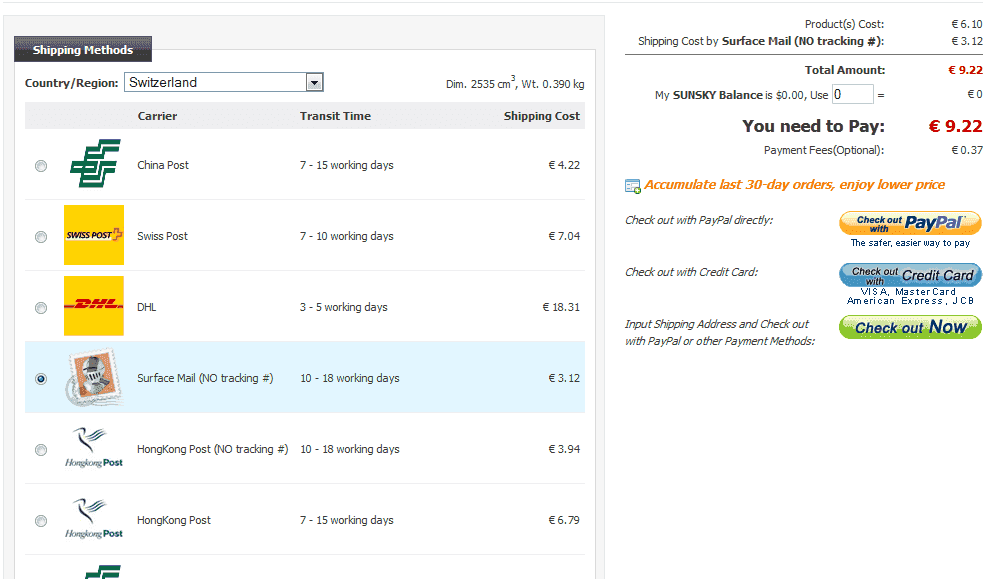Screen dimensions: 1002x579
Task: Click DHL shipping cost € 18.31
Action: click(x=561, y=307)
